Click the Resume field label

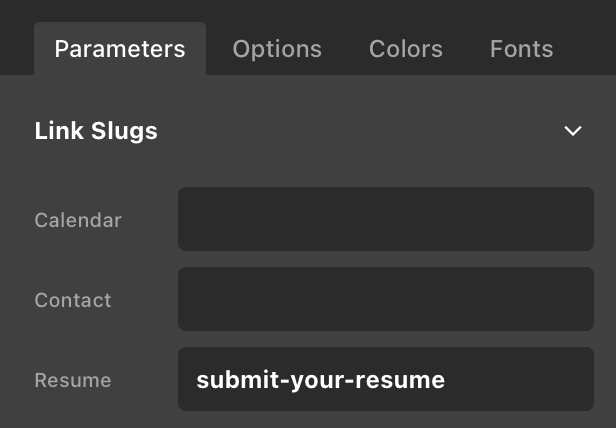point(73,380)
